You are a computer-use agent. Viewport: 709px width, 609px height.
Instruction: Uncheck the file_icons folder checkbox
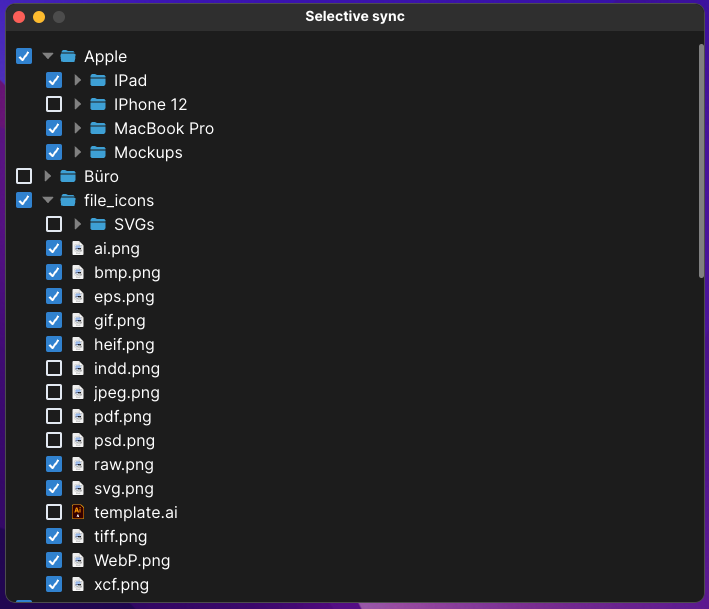pyautogui.click(x=24, y=200)
